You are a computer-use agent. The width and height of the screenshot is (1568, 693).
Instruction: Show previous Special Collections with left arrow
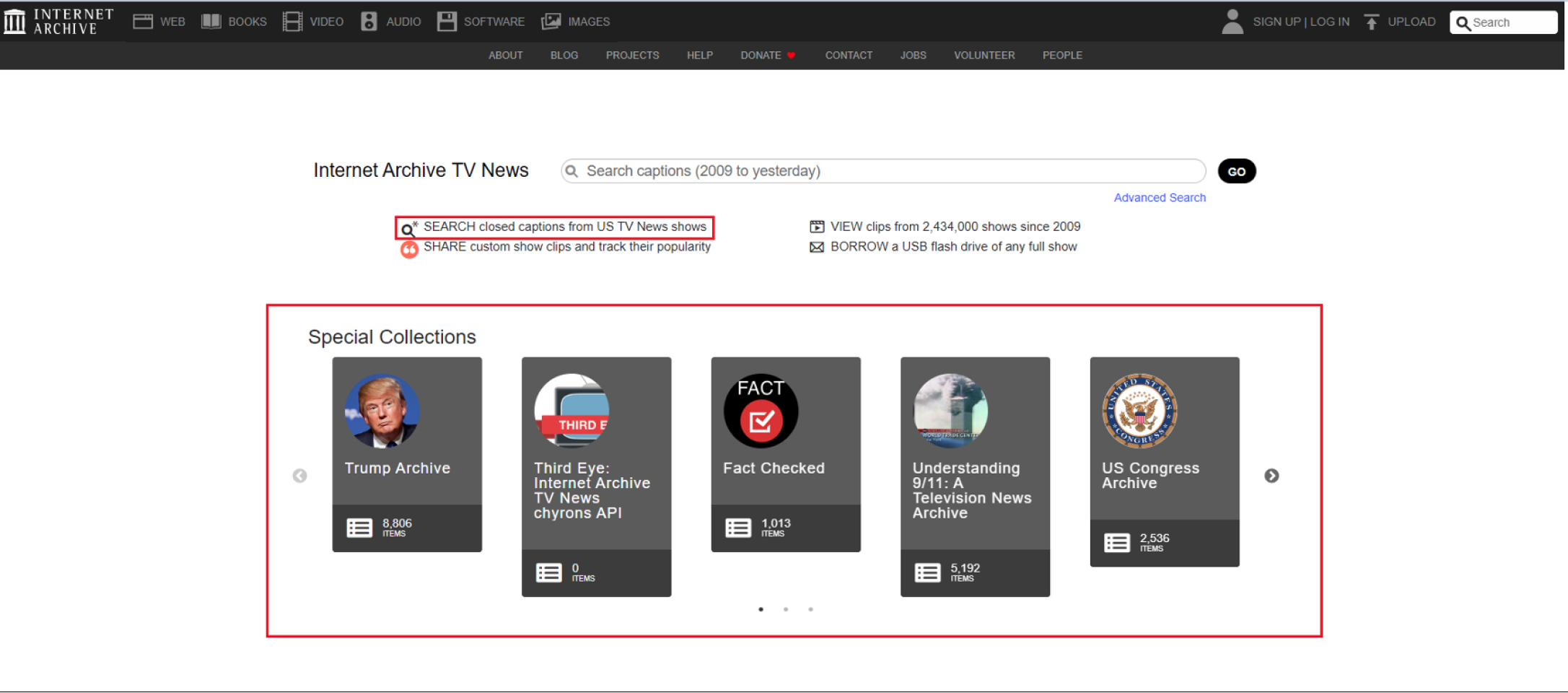300,476
